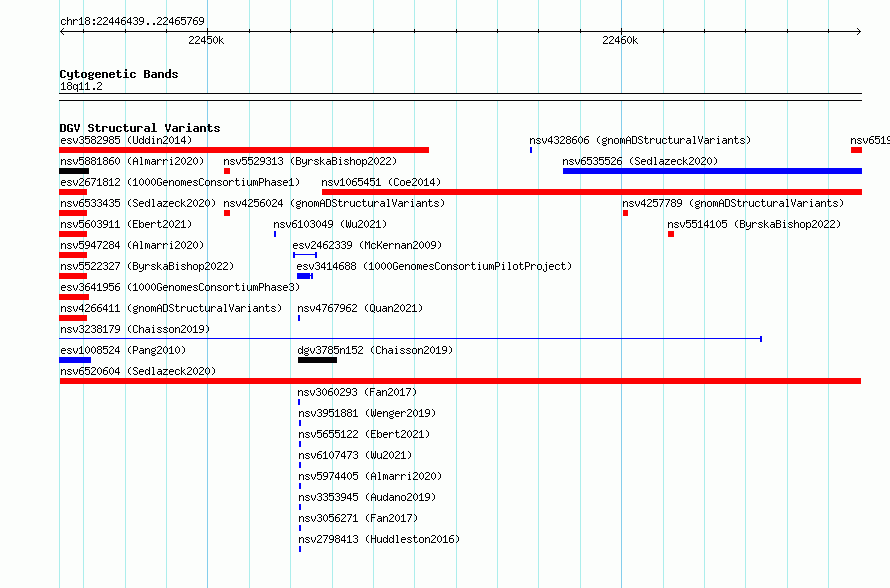Screen dimensions: 890x588
Task: Select the blue tick under nsv6103049
Action: coord(275,234)
